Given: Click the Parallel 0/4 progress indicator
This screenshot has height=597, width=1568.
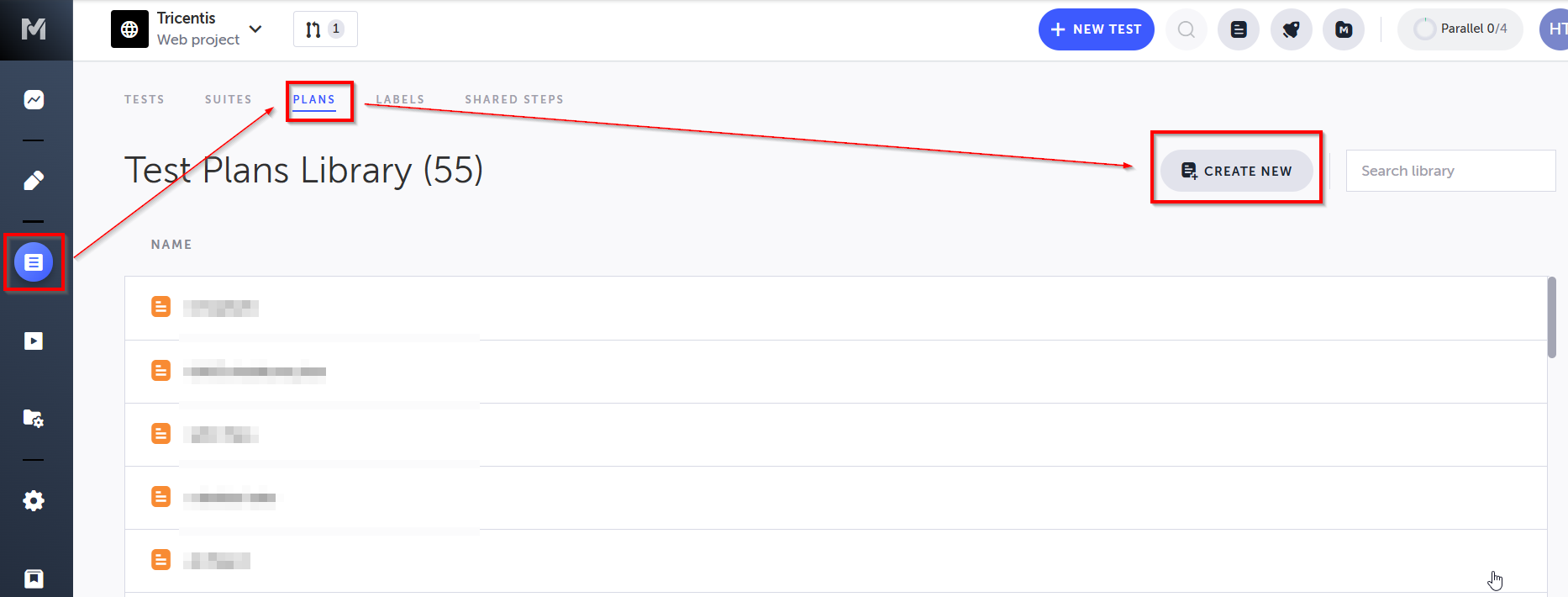Looking at the screenshot, I should 1460,29.
